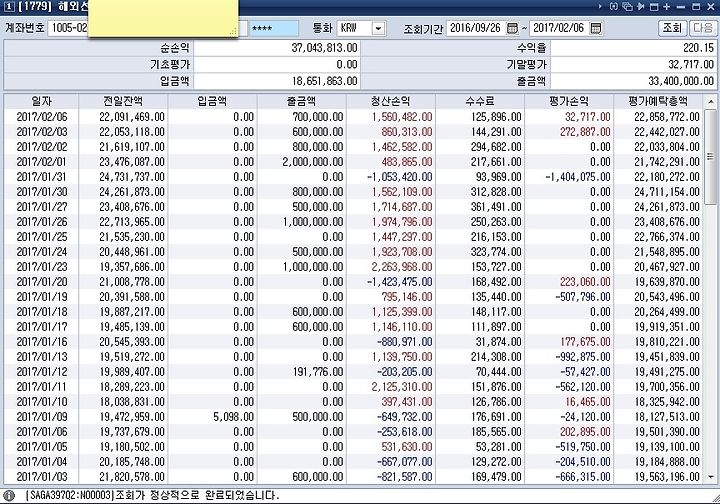Screen dimensions: 720x504
Task: Click settlement loss -1,423,475.00
Action: pos(399,282)
